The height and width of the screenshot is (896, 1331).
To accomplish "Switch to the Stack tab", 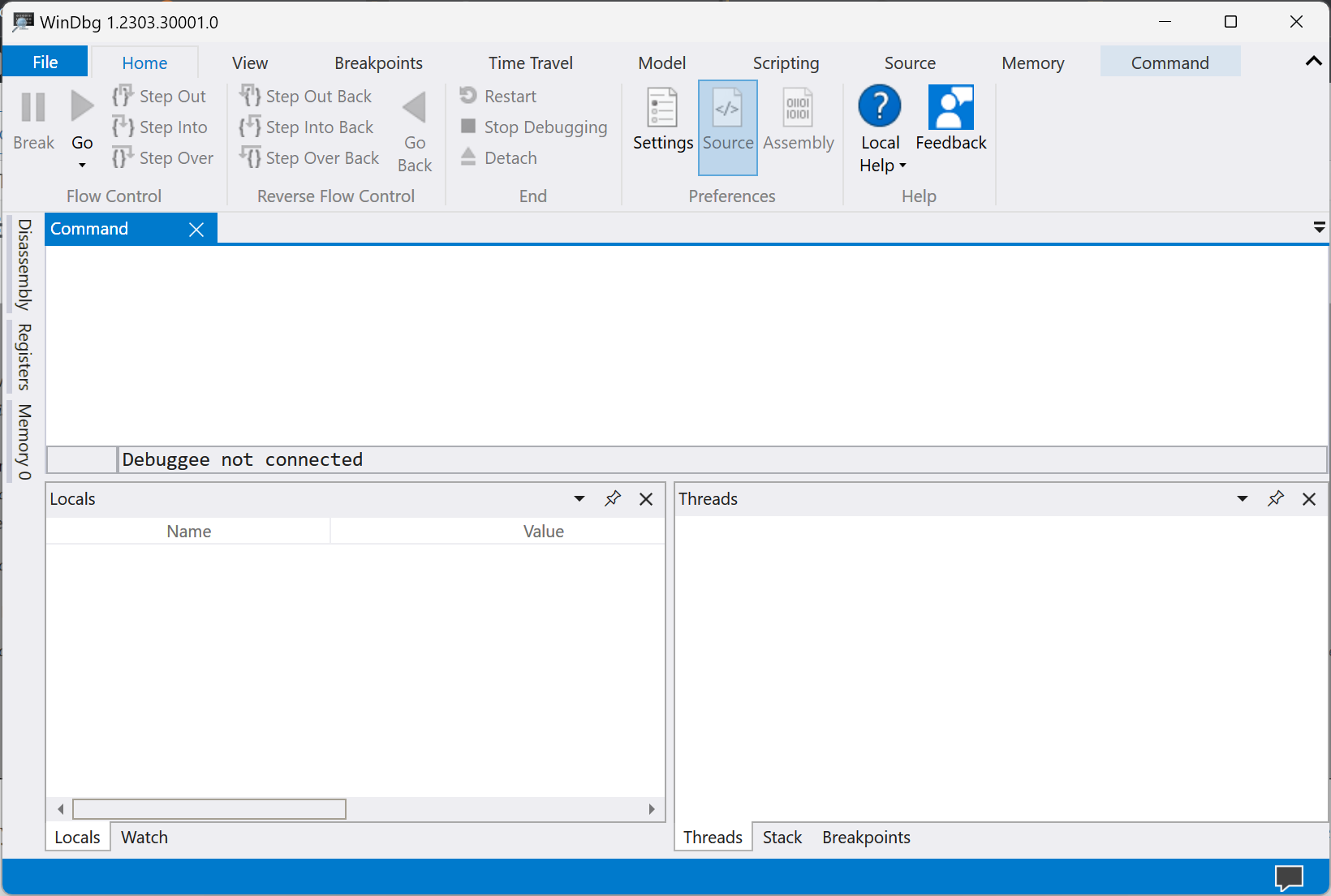I will coord(782,838).
